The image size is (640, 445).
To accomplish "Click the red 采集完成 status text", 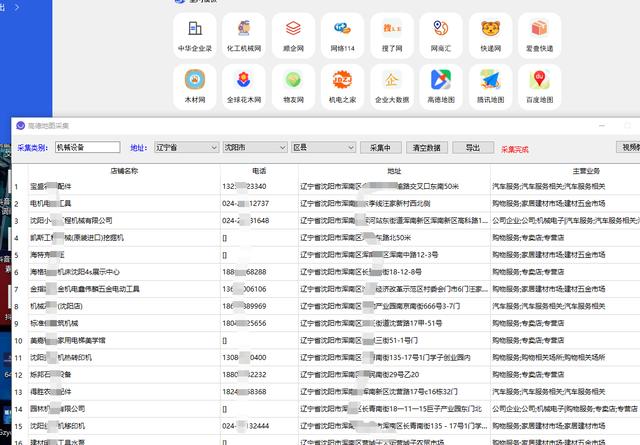I will 515,149.
